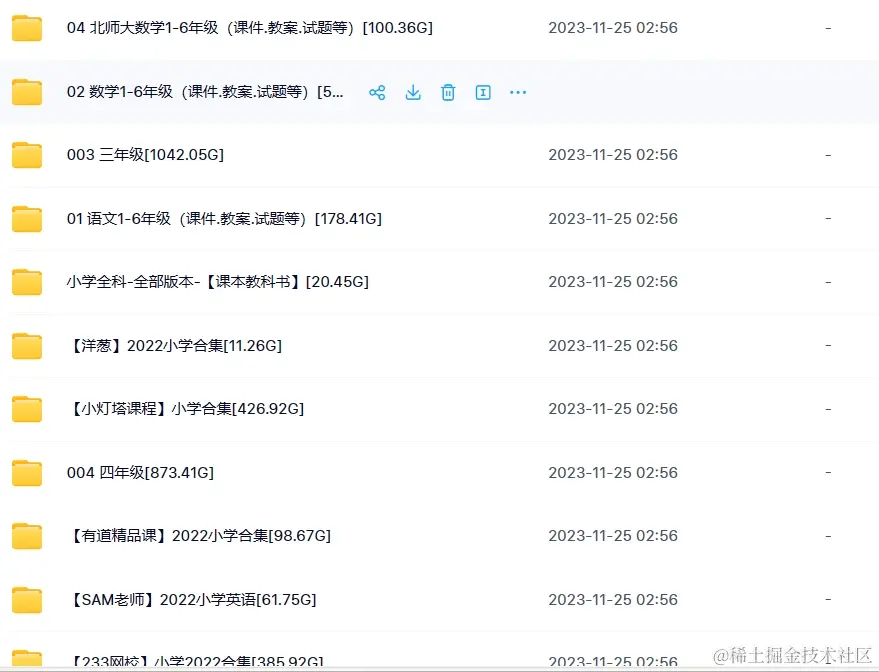Click the folder icon of "【SAM老师】2022小学英语"

coord(26,599)
